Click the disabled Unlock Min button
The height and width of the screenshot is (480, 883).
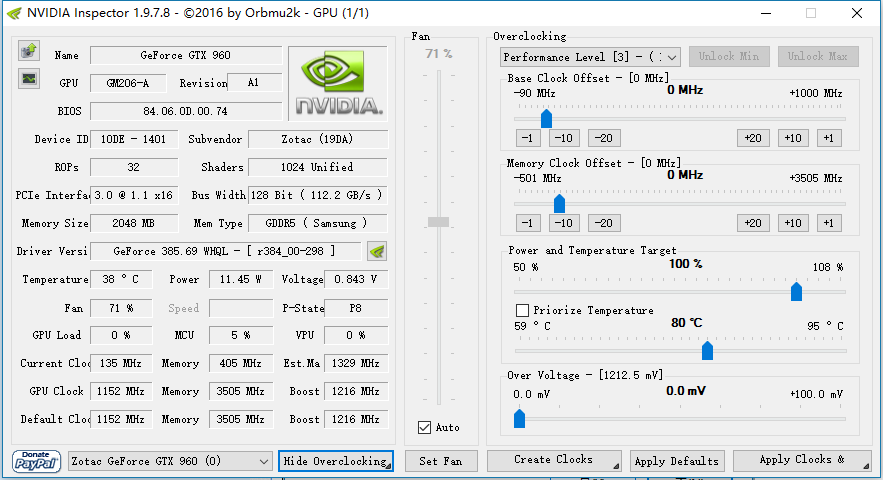point(729,56)
